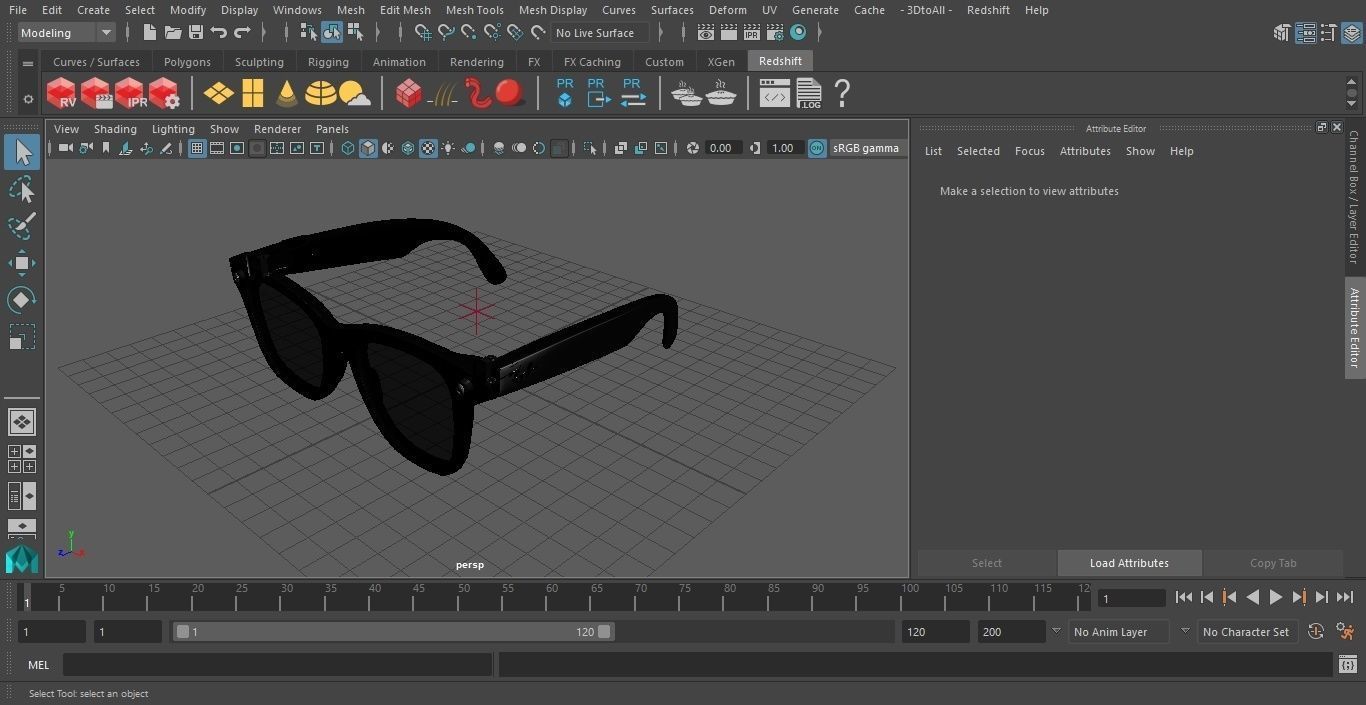The height and width of the screenshot is (705, 1366).
Task: Open the Redshift menu in menu bar
Action: pos(987,10)
